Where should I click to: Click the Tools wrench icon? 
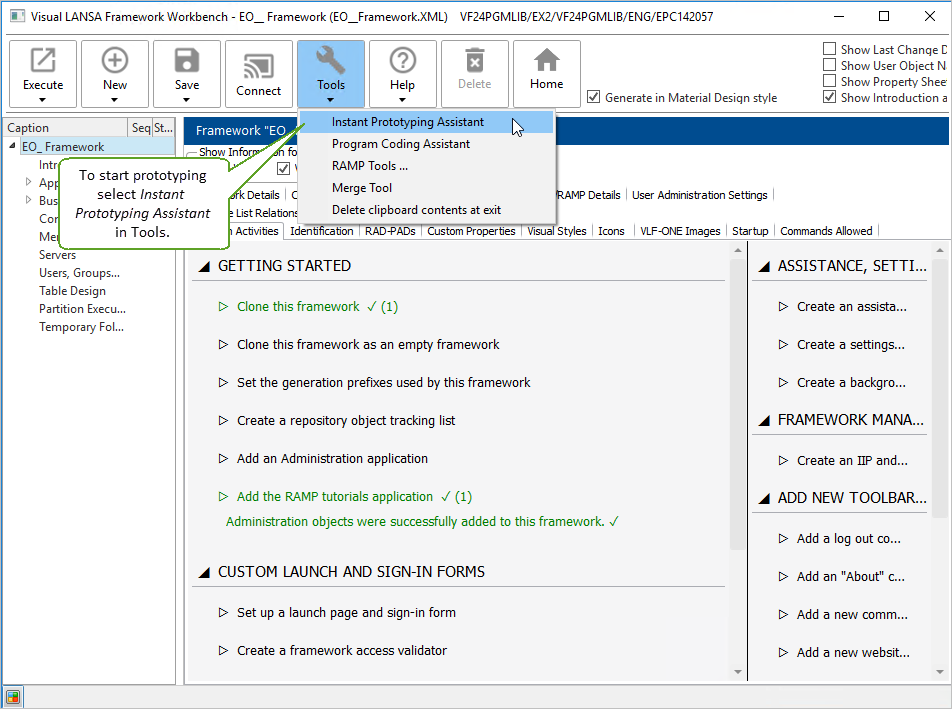(x=331, y=62)
